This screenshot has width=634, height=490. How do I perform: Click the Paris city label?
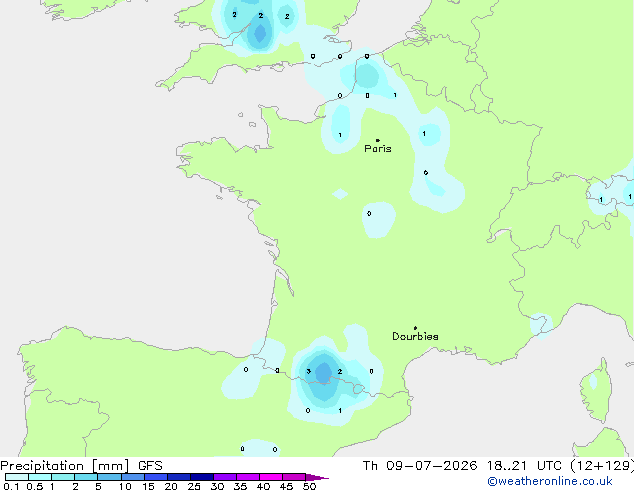pyautogui.click(x=378, y=149)
